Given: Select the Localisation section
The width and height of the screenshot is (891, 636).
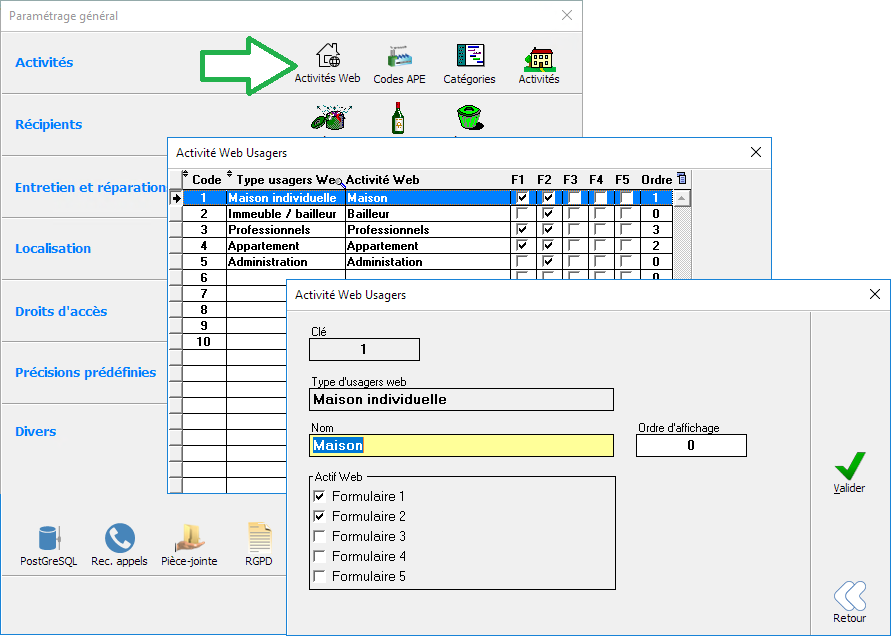Looking at the screenshot, I should (x=53, y=249).
